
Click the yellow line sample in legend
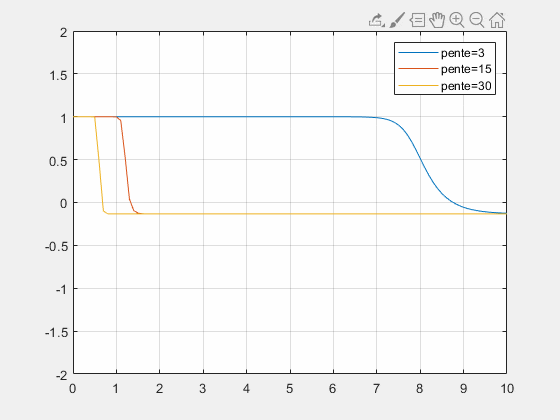point(418,85)
